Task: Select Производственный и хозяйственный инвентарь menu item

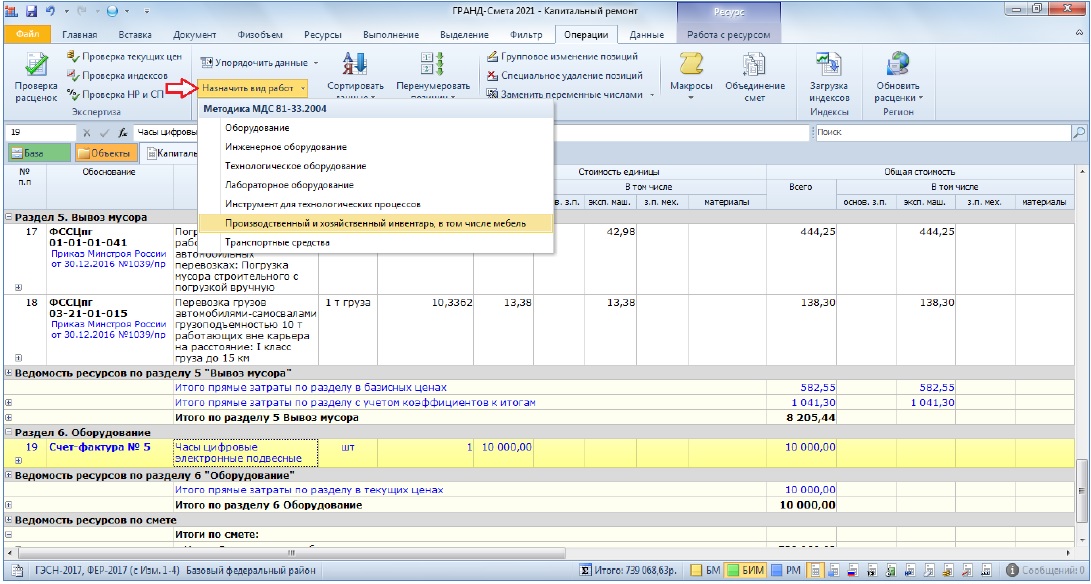Action: 376,223
